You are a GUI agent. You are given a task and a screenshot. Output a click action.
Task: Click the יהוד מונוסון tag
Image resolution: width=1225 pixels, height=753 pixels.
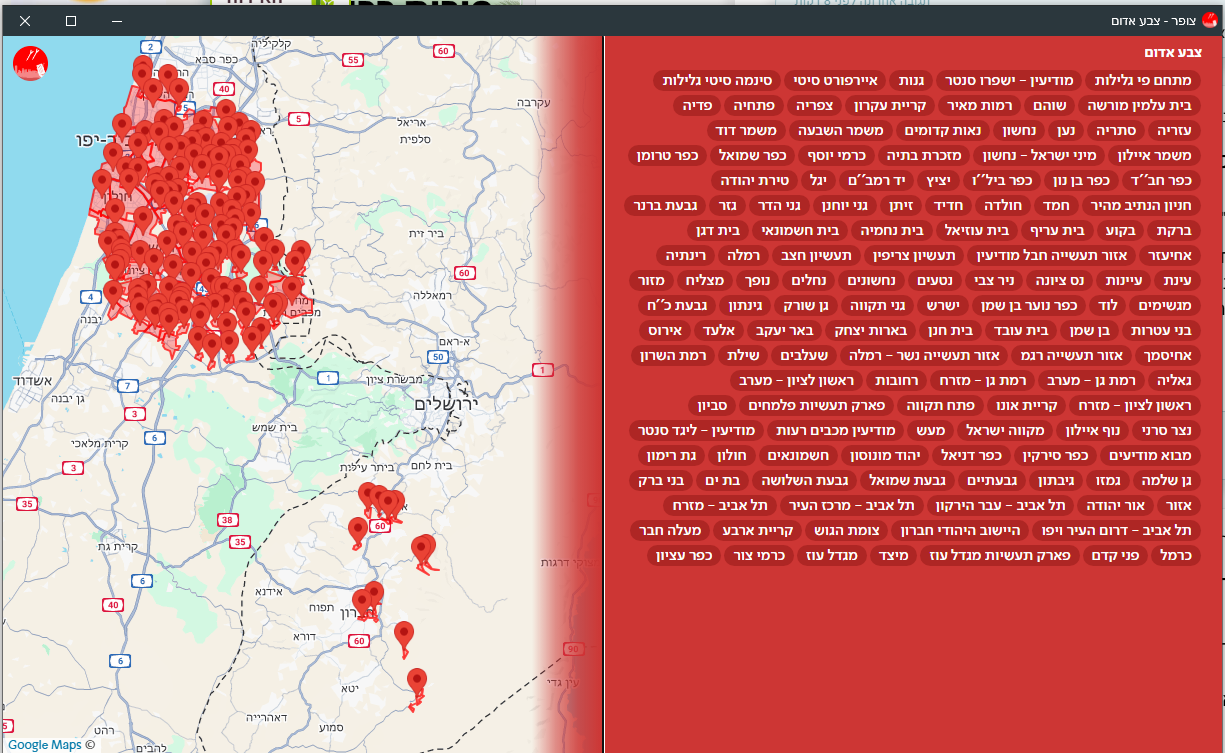[x=885, y=455]
